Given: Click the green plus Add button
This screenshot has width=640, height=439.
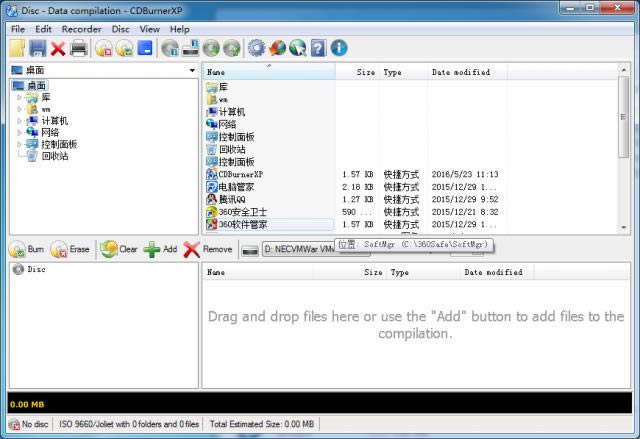Looking at the screenshot, I should coord(160,249).
